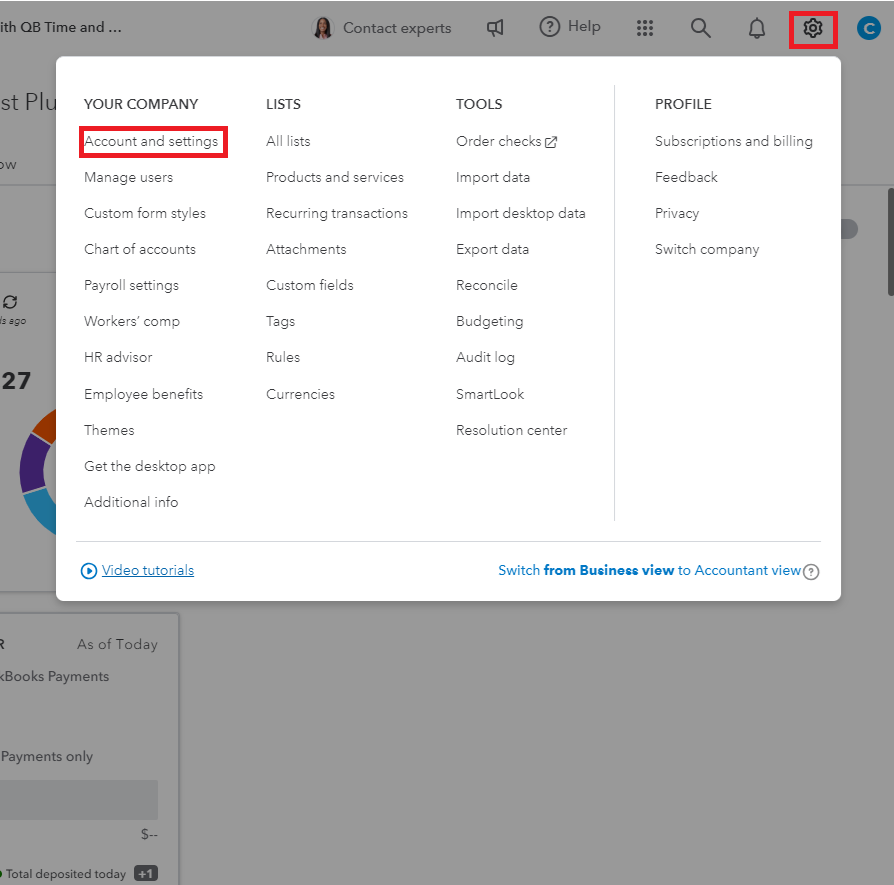
Task: Open search with the magnifier icon
Action: [701, 28]
